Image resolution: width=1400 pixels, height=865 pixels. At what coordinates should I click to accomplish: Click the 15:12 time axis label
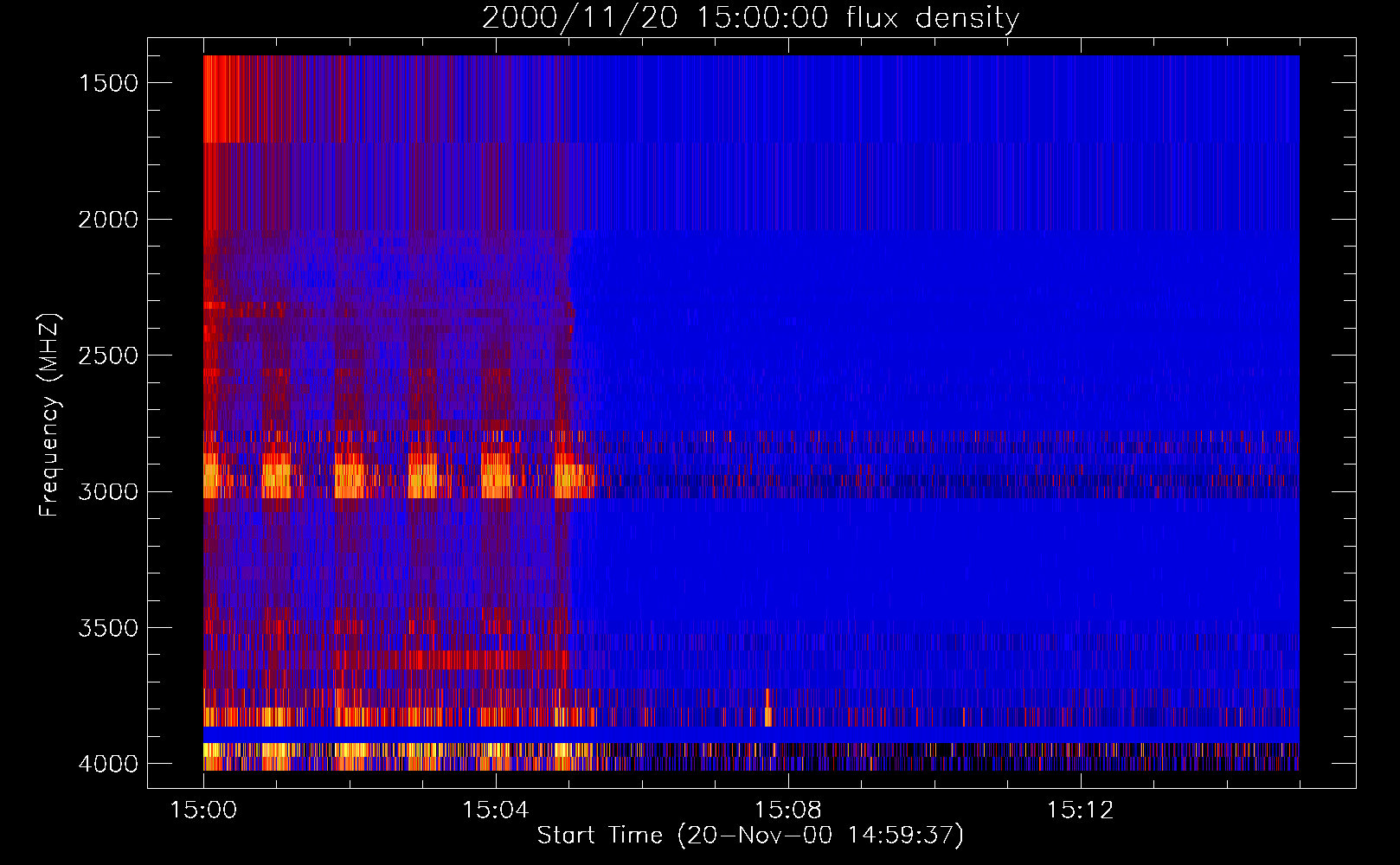point(1080,811)
